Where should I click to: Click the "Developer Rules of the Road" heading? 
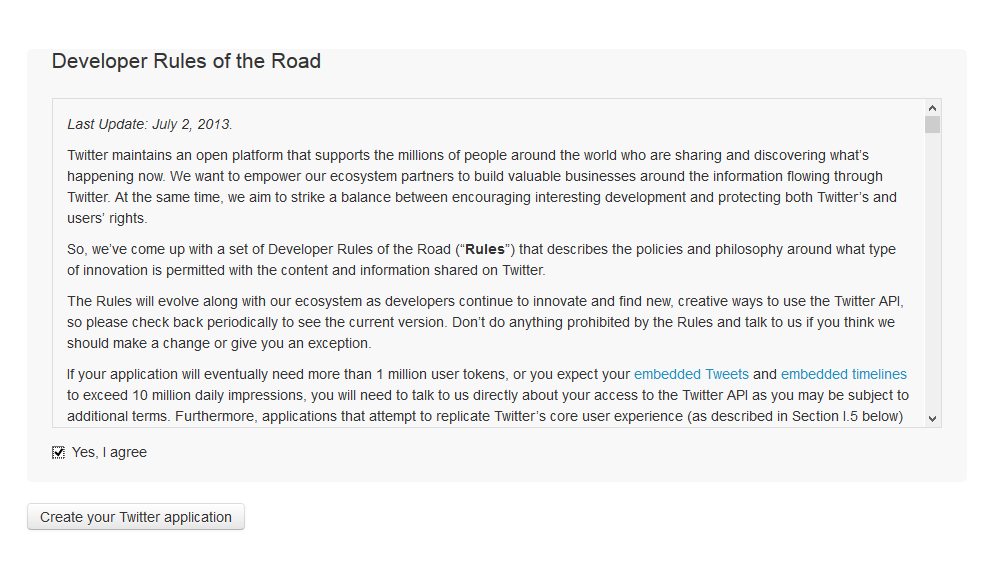point(186,62)
